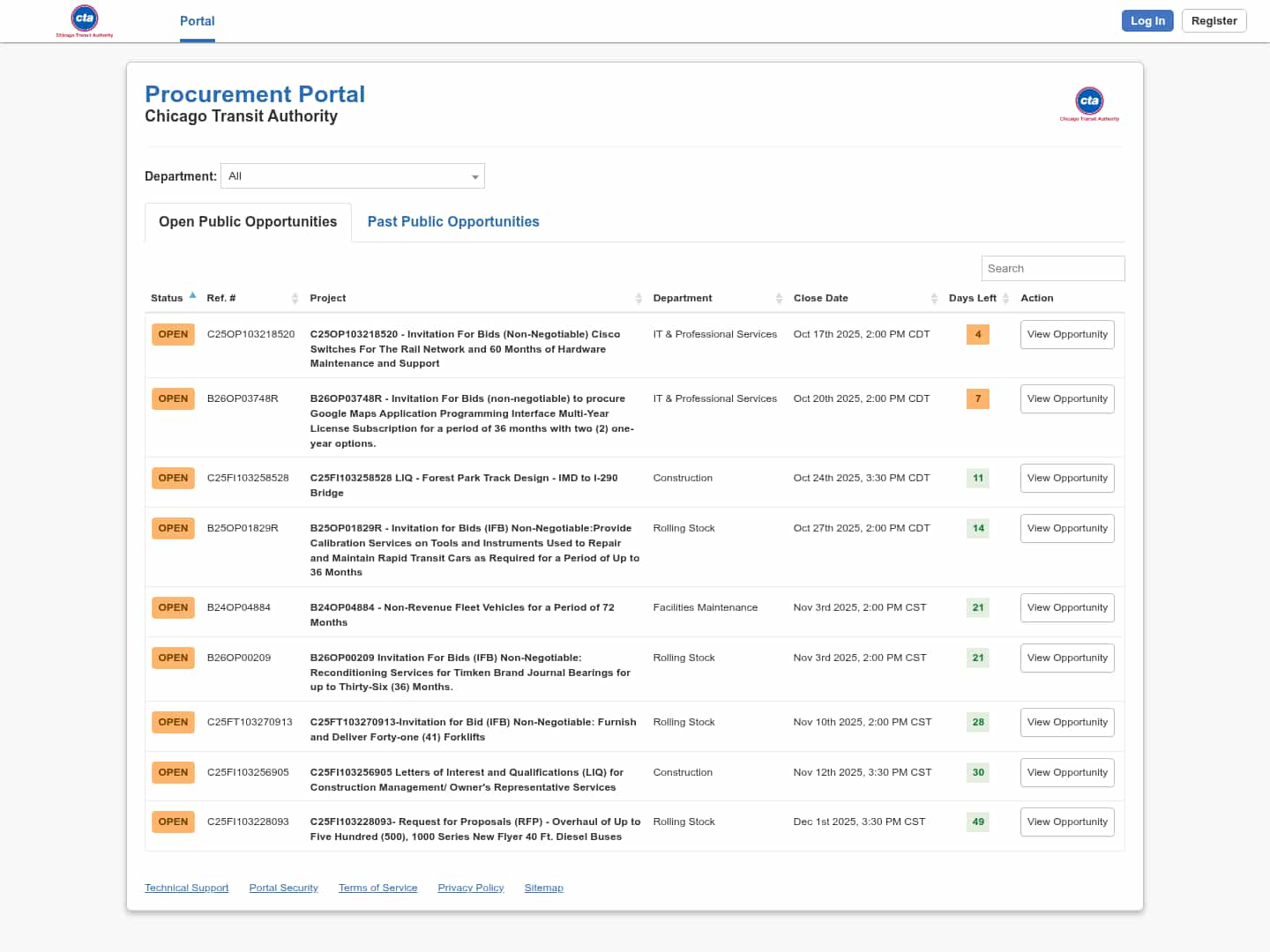Select the Open Public Opportunities tab

pos(248,222)
